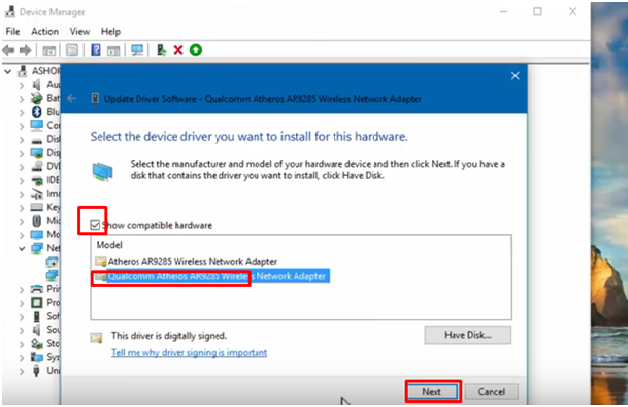The image size is (628, 407).
Task: Select the Print queues printer icon
Action: click(36, 289)
